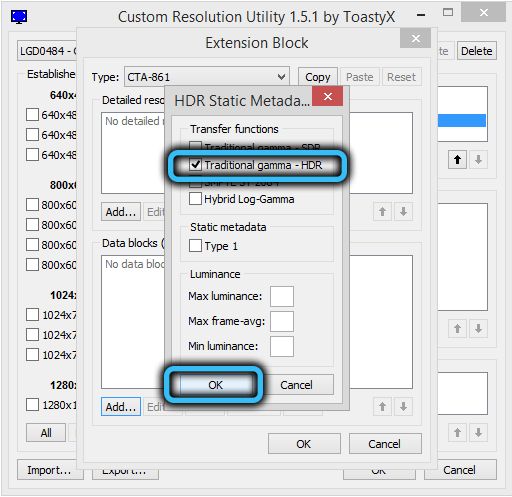Toggle the first 800x60 resolution checkbox
This screenshot has width=512, height=497.
coord(32,205)
